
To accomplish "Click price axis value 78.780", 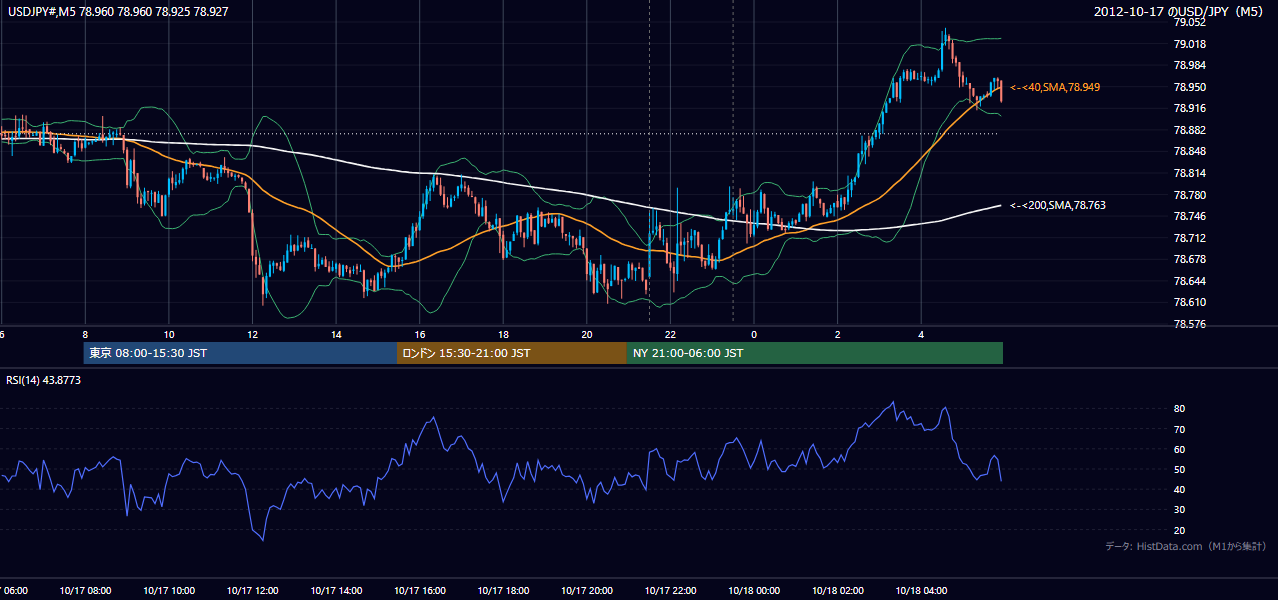I will (1189, 195).
